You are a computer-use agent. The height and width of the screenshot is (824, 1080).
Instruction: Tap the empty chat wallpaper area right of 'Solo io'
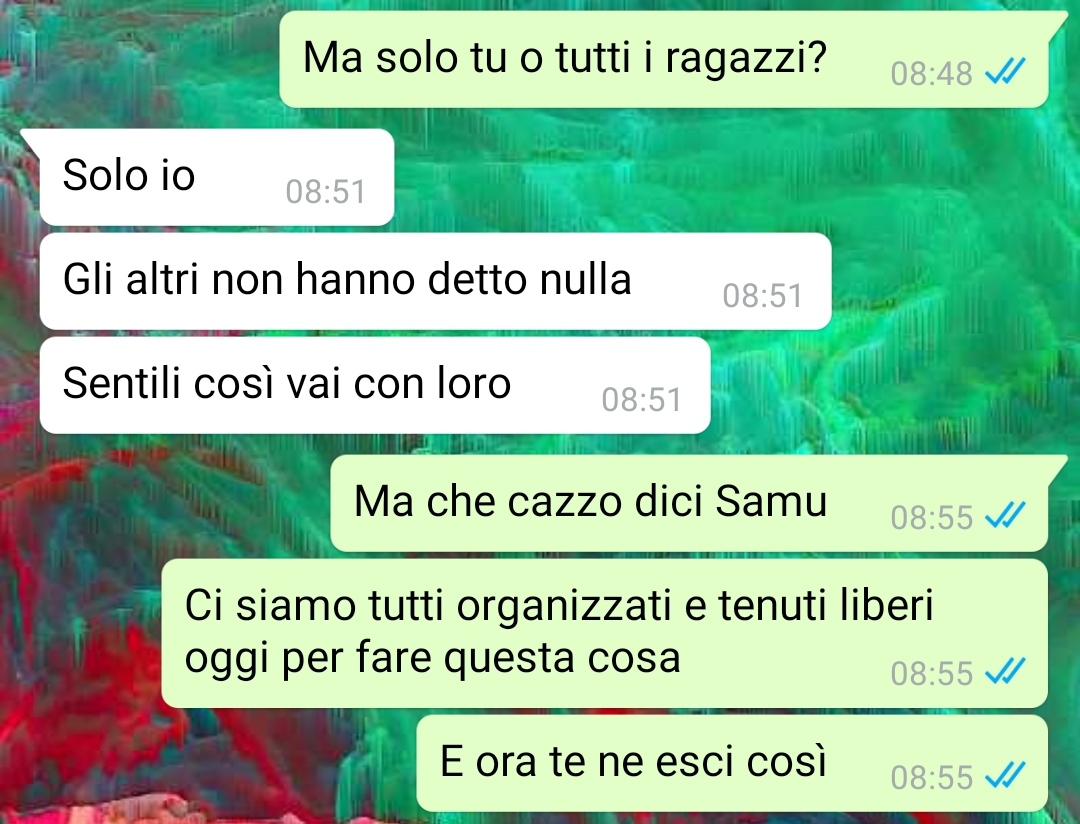730,177
